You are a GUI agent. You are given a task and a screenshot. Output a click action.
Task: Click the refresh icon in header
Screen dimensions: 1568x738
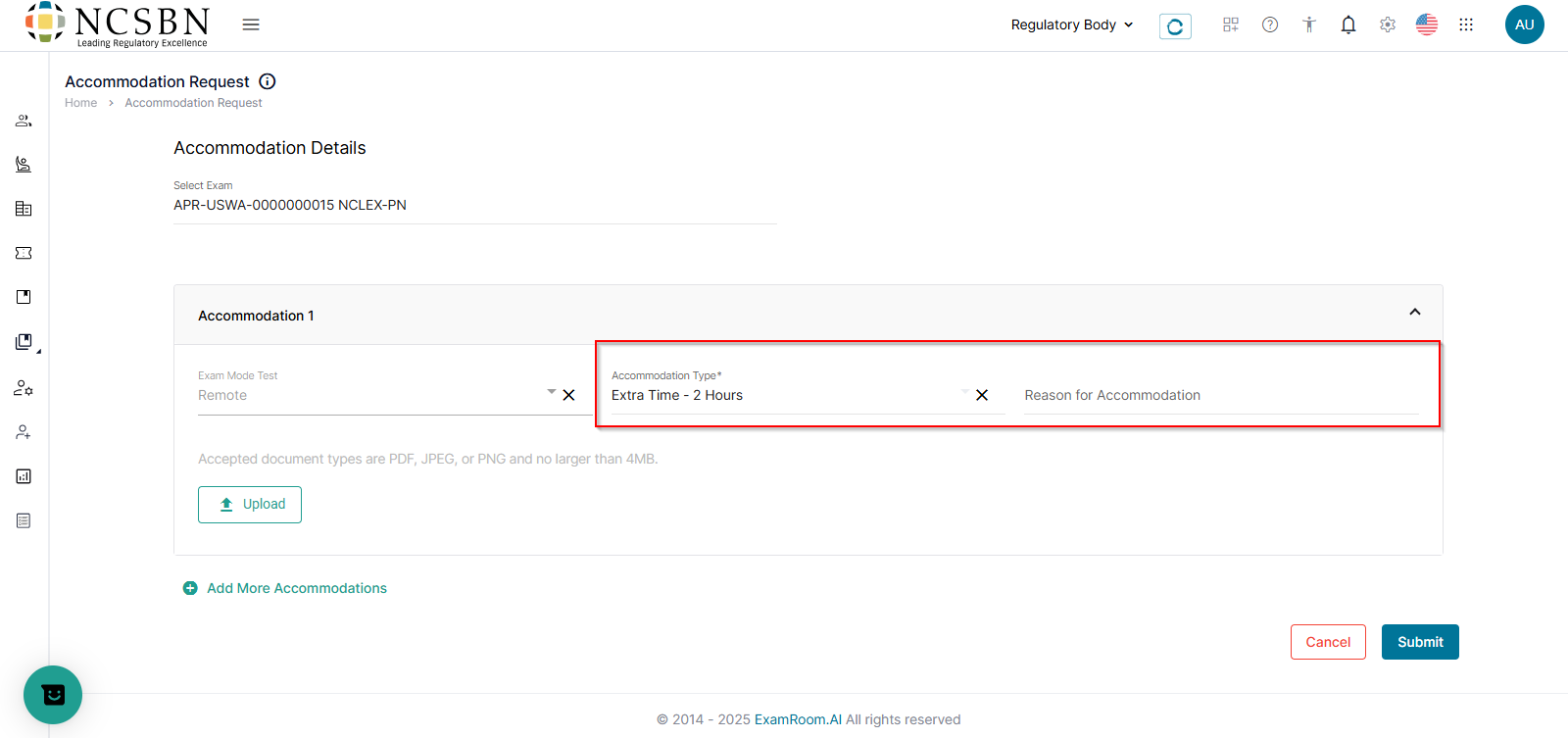coord(1175,26)
